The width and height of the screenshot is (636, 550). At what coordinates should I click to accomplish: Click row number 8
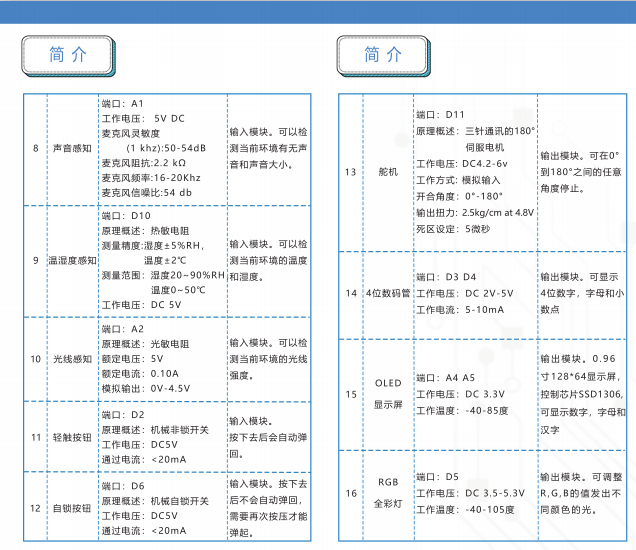tap(36, 148)
